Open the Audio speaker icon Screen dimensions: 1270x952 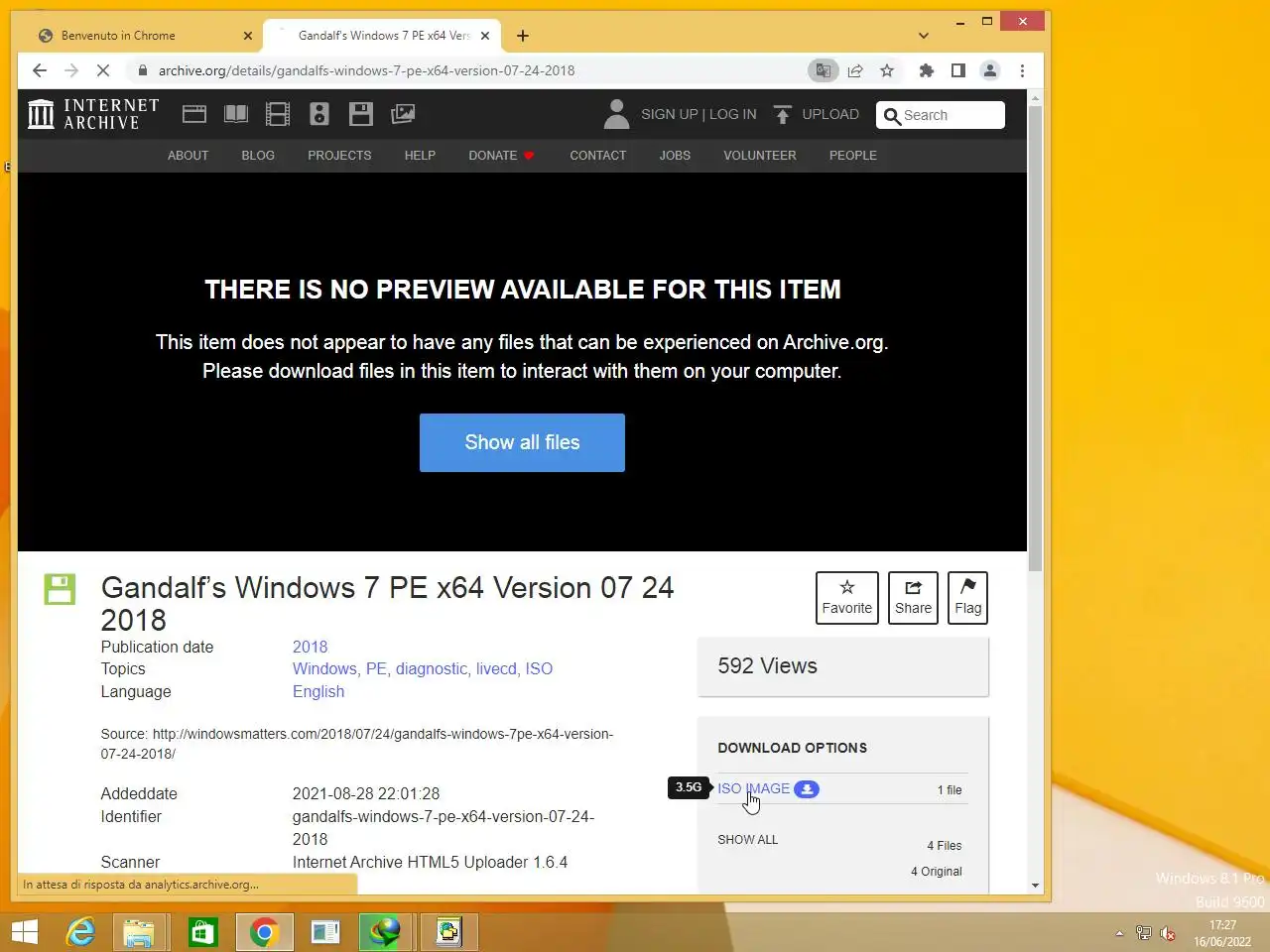[319, 114]
